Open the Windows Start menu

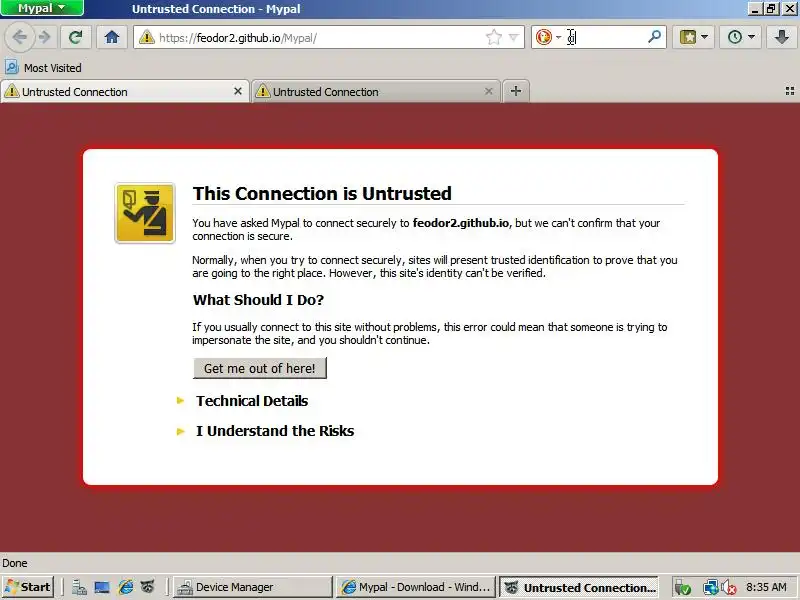point(29,587)
